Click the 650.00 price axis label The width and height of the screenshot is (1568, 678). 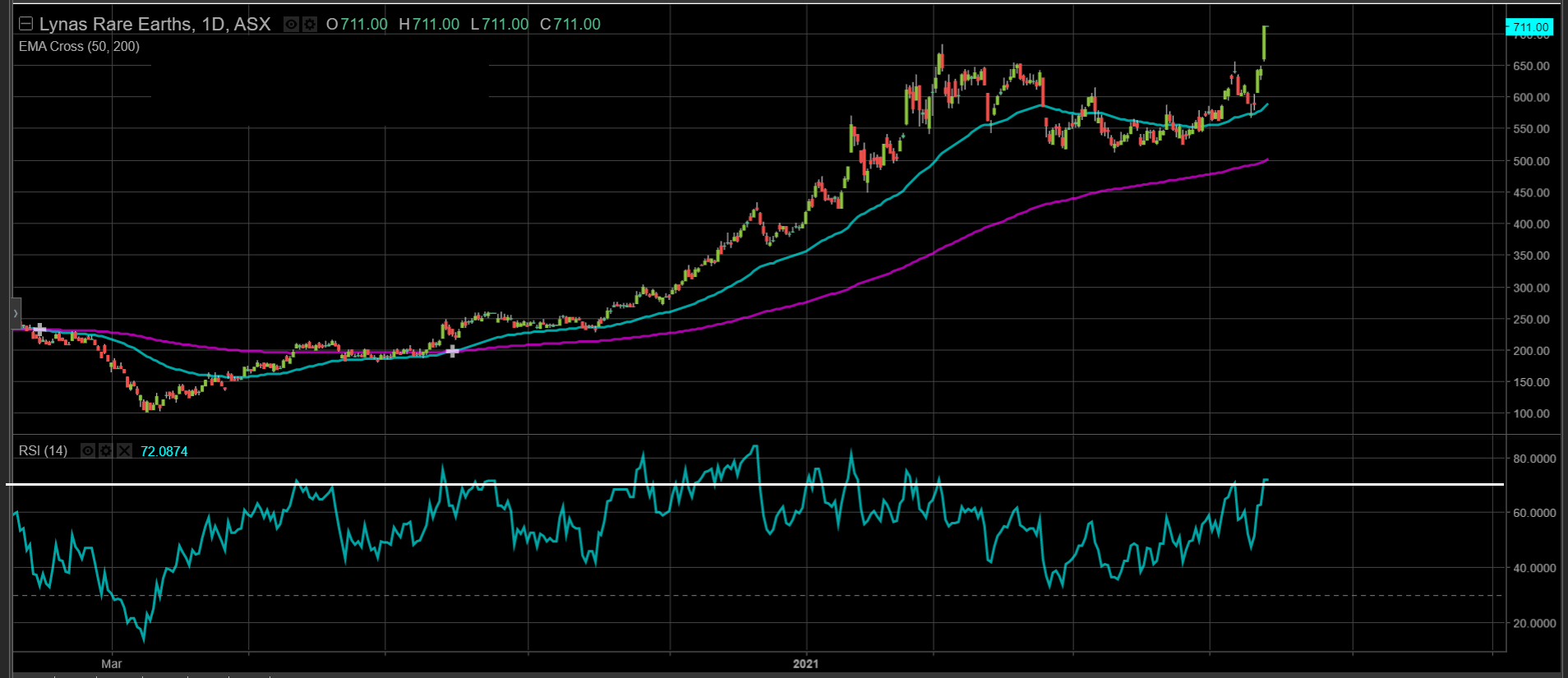[x=1531, y=66]
